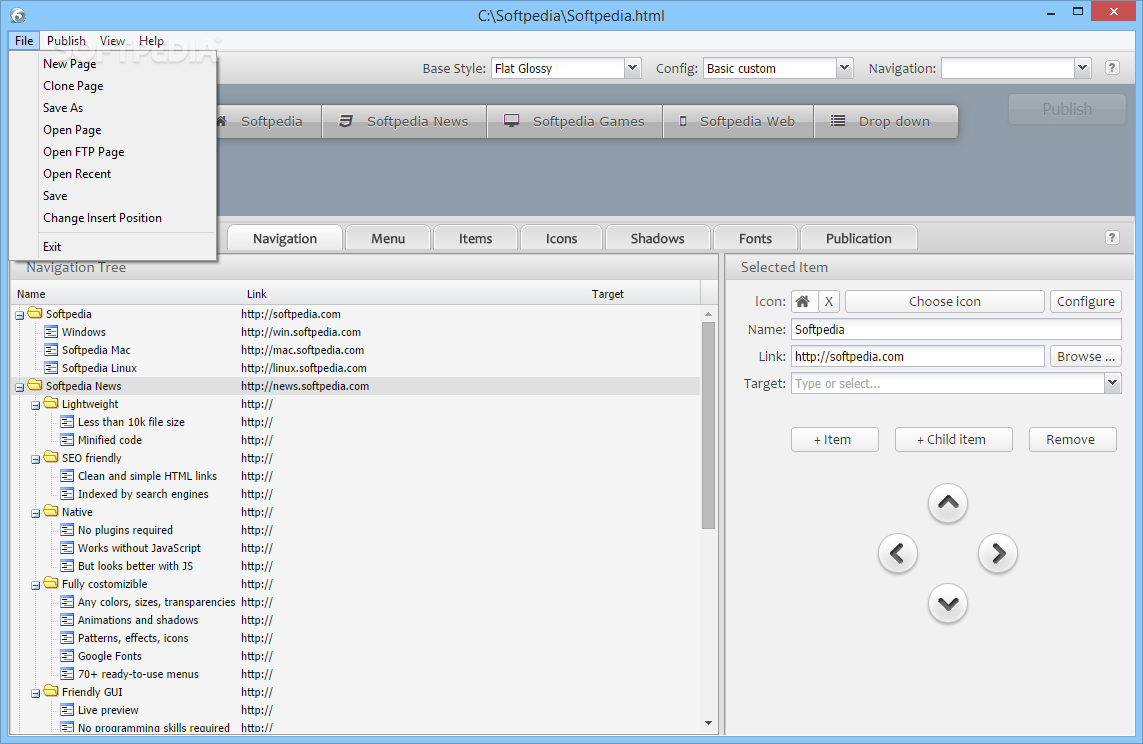Click the up arrow move button

948,503
